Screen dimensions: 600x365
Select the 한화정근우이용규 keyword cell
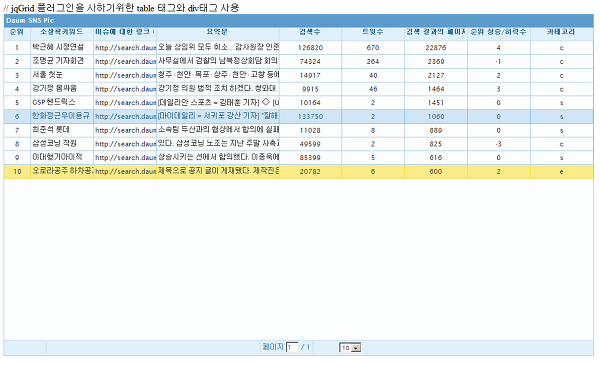pyautogui.click(x=62, y=116)
